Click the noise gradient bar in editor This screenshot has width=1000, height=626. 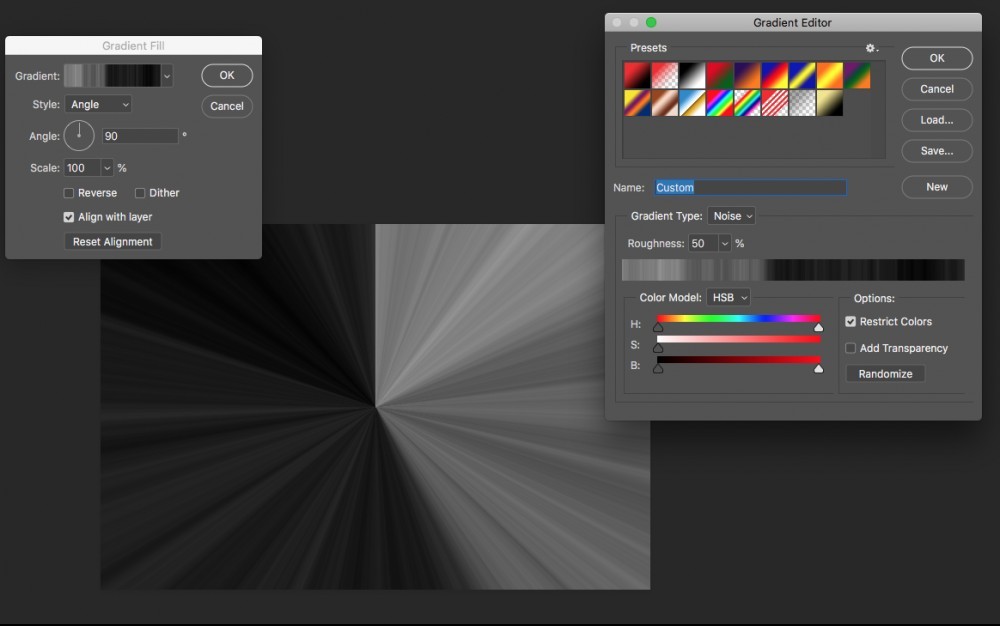click(793, 270)
